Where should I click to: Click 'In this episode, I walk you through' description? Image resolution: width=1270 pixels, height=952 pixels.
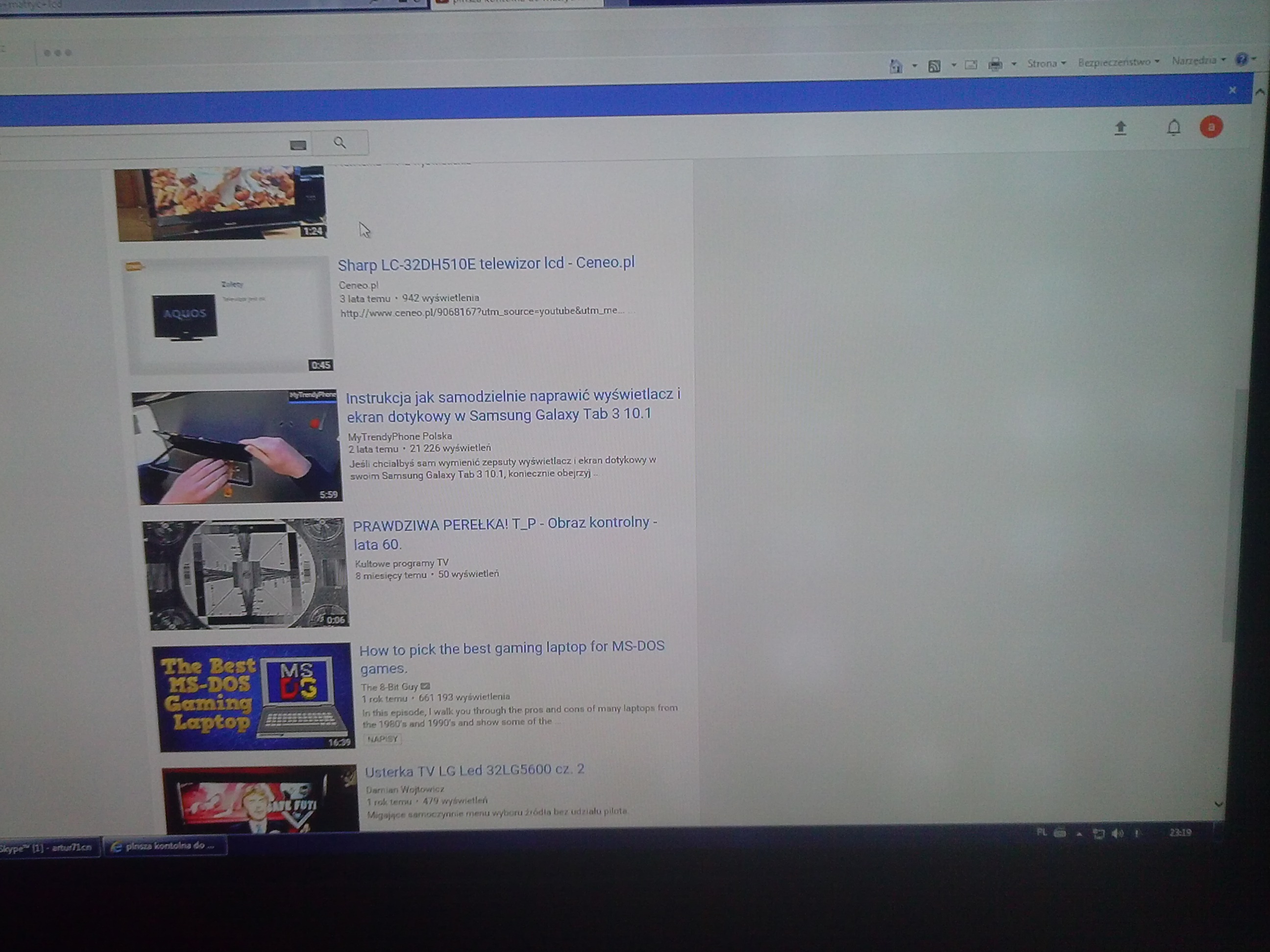(x=520, y=715)
